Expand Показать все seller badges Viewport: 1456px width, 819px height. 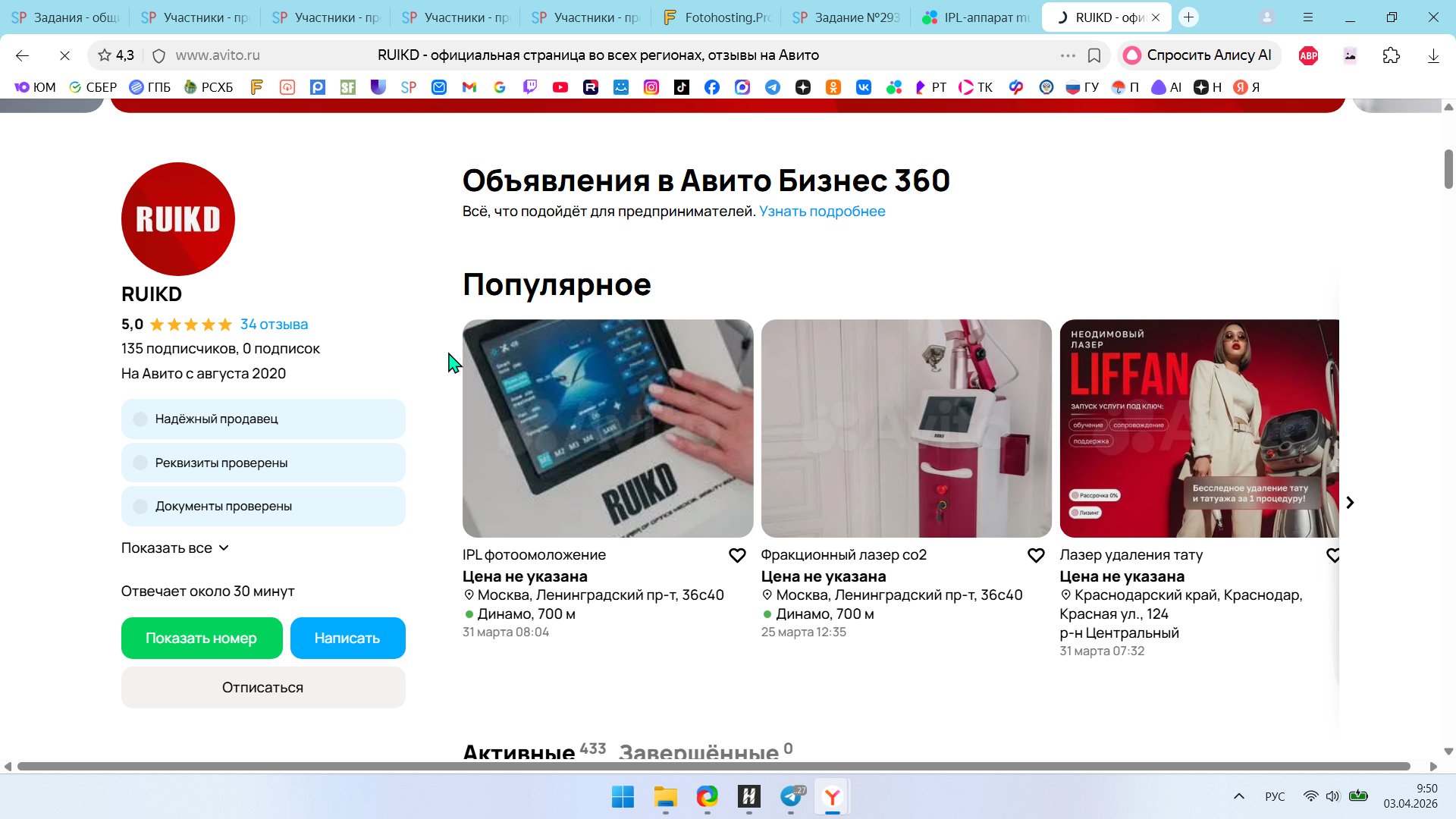[174, 548]
